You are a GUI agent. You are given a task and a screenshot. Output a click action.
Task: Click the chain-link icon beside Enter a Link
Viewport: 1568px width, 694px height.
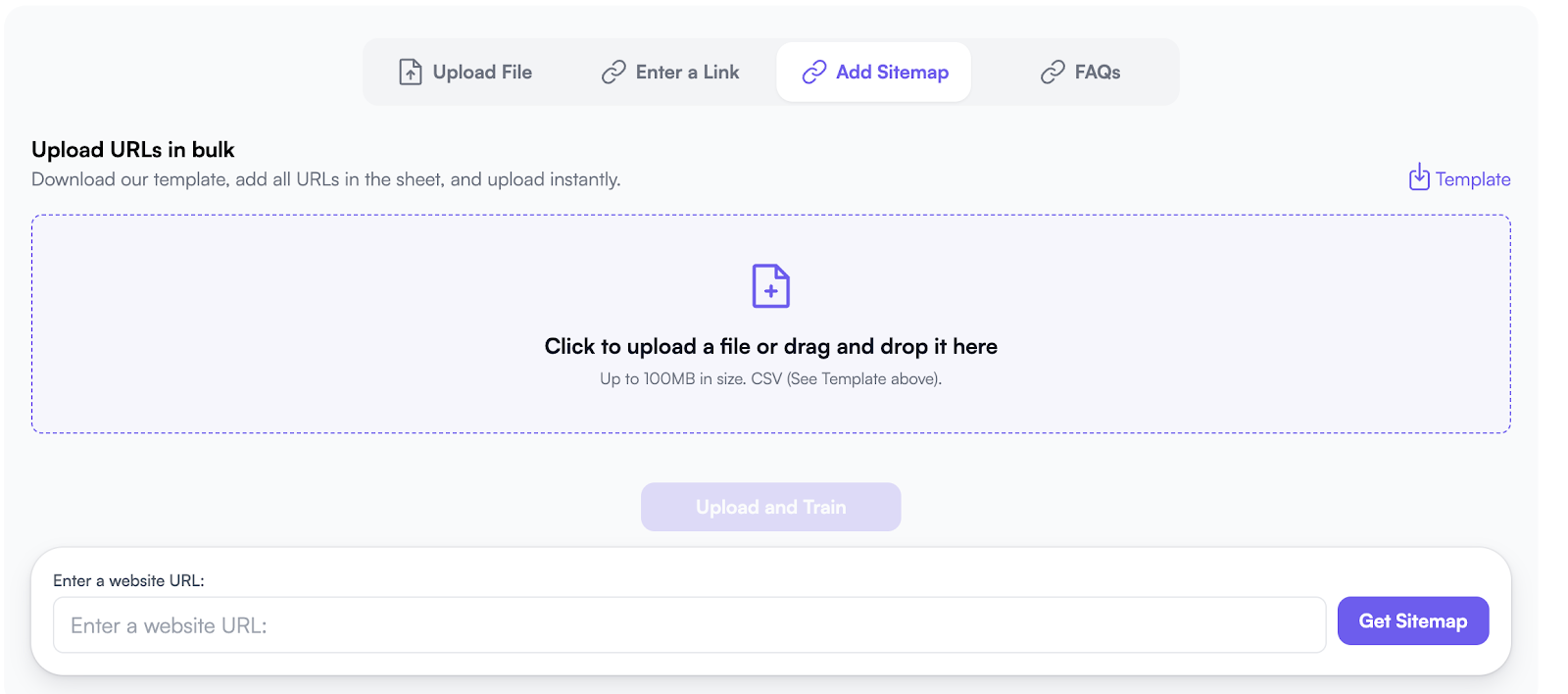(613, 72)
